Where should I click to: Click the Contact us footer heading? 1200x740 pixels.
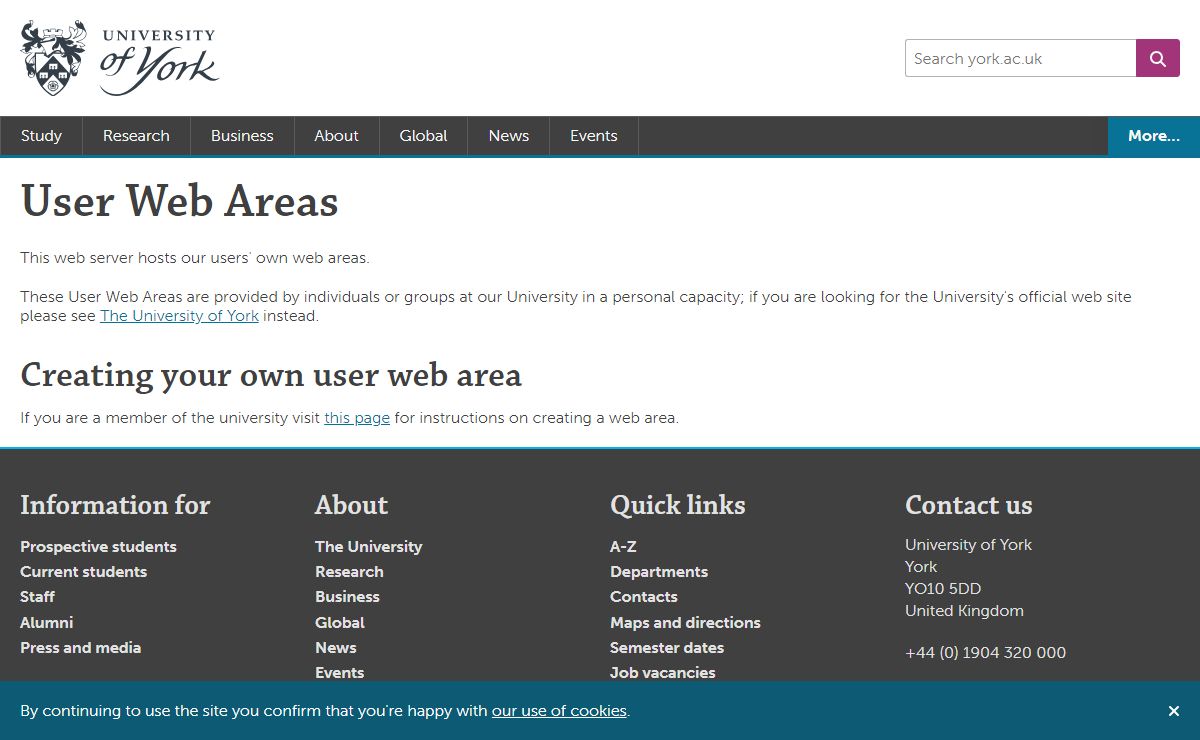pos(969,505)
